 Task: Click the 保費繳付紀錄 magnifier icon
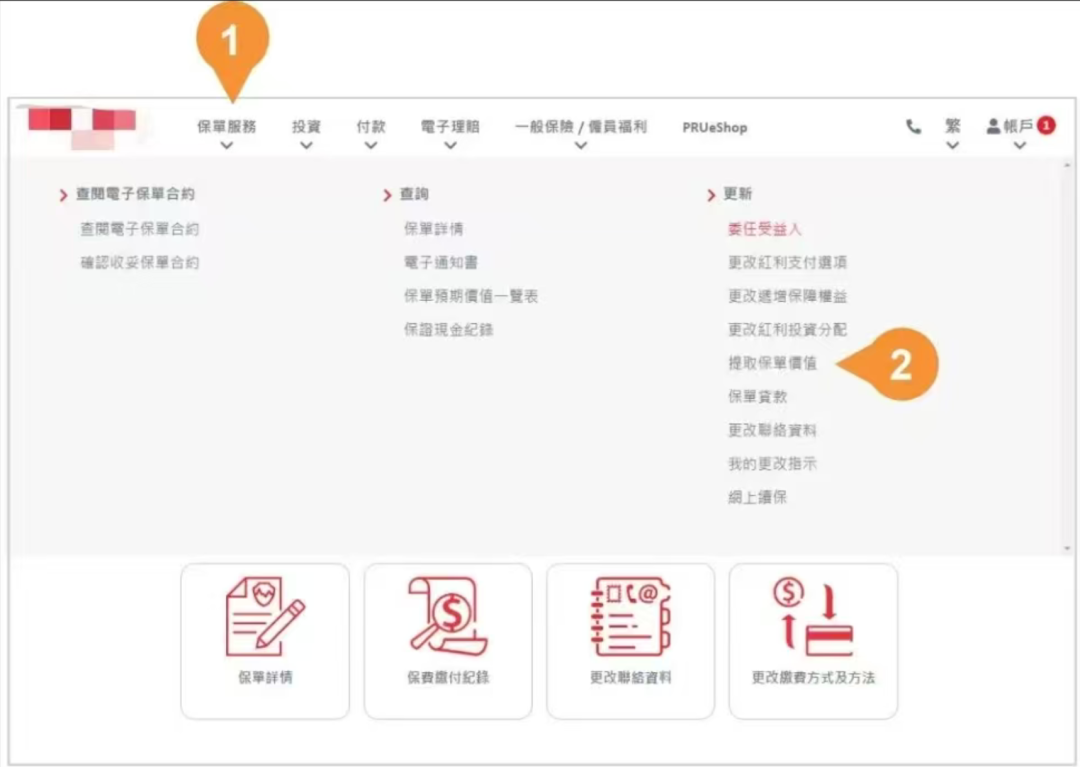click(448, 616)
